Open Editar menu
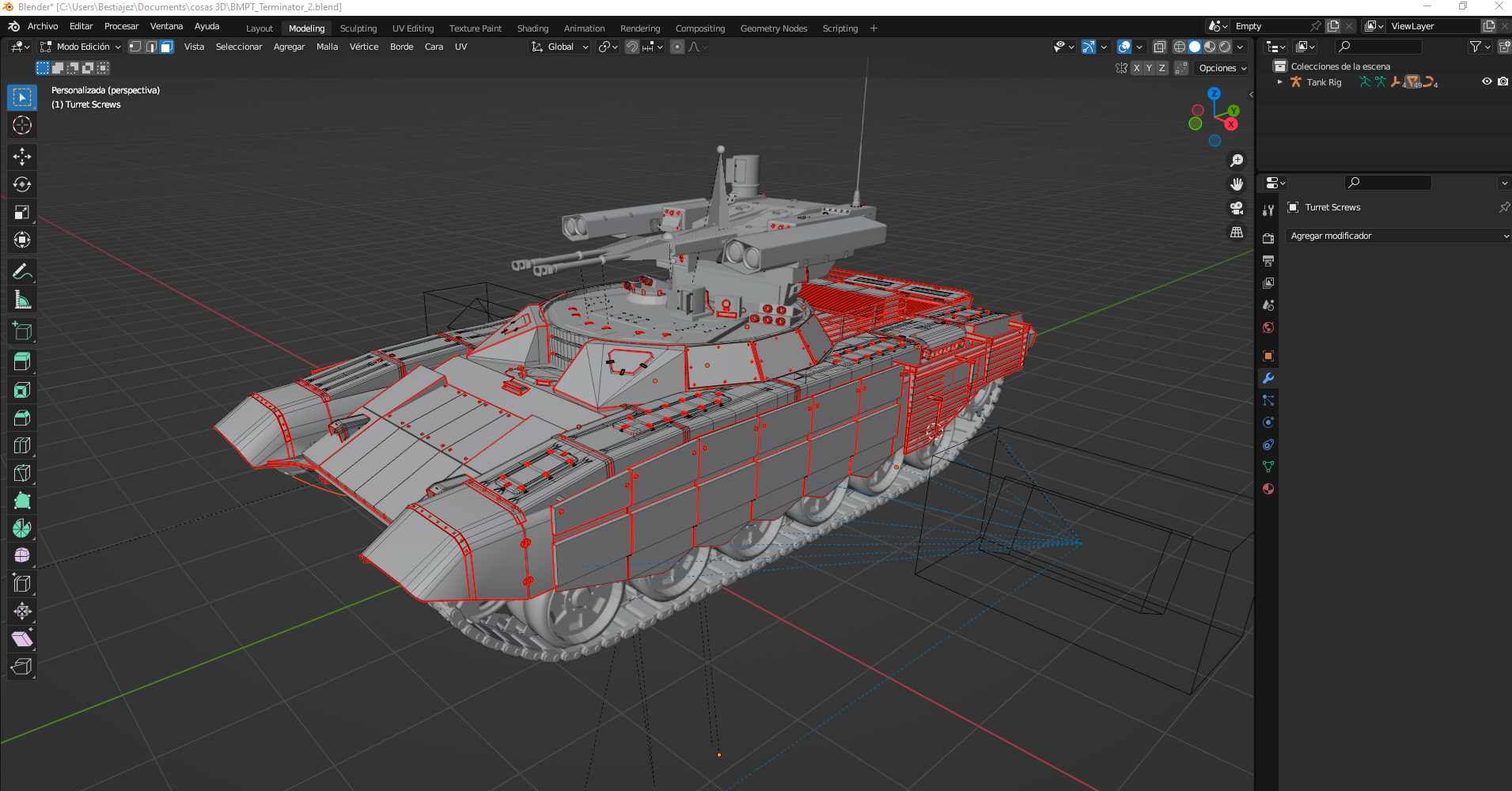The width and height of the screenshot is (1512, 791). pos(81,26)
